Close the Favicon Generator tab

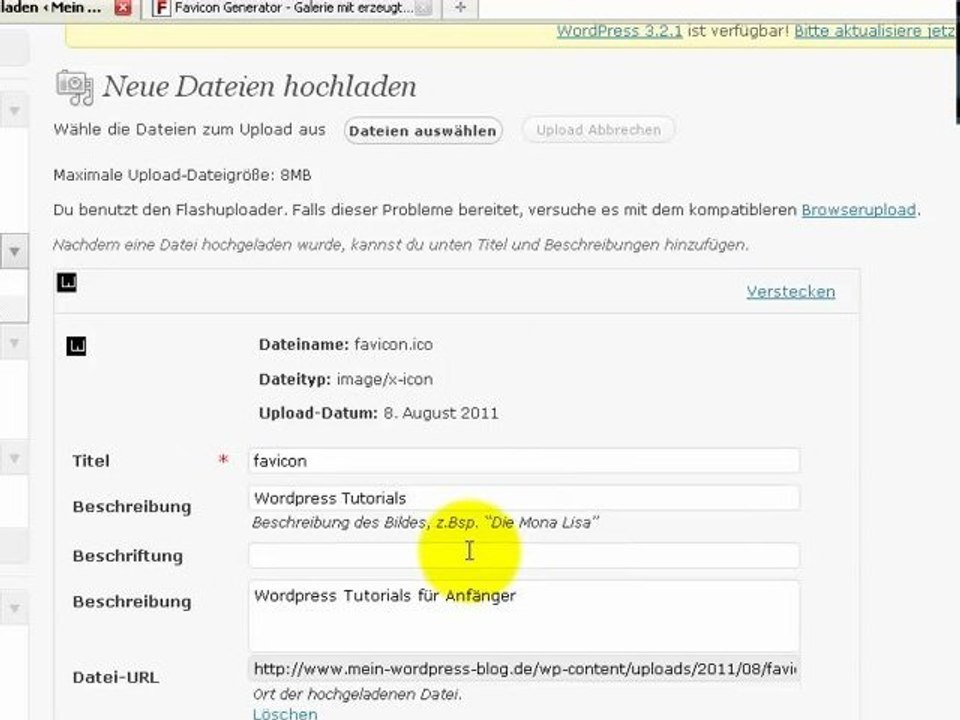[x=422, y=8]
